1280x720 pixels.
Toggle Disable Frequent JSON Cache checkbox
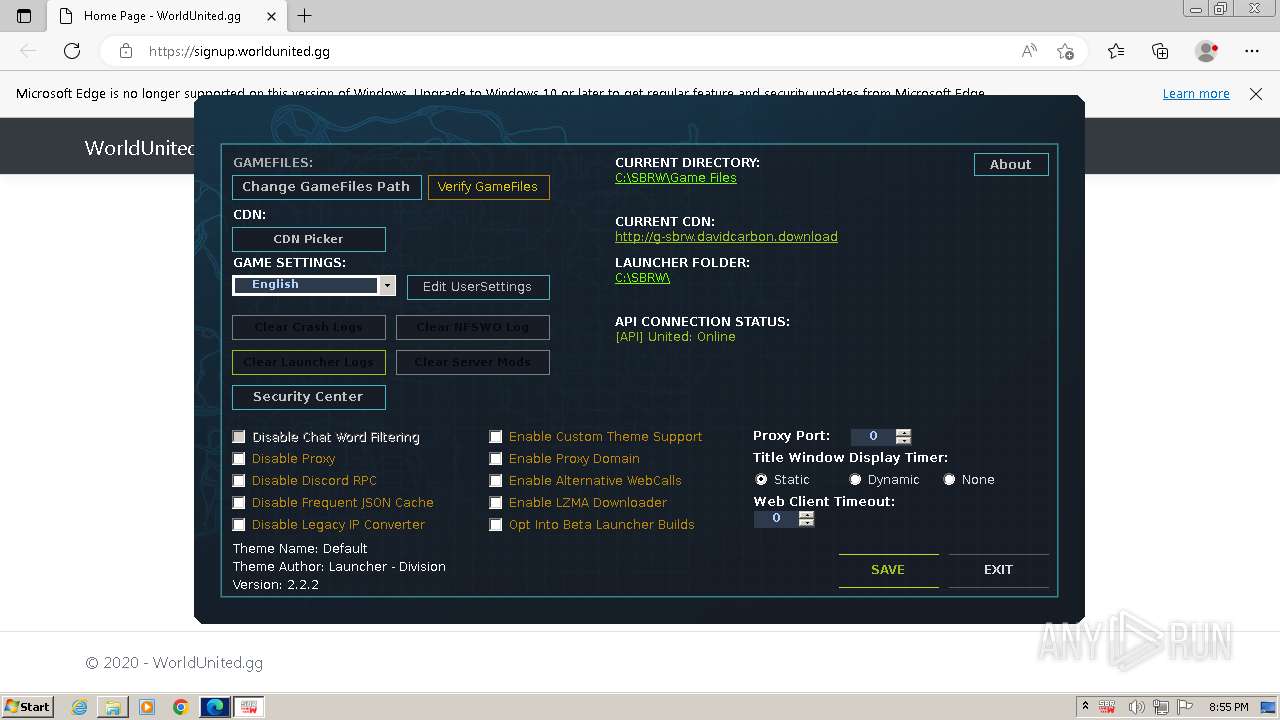coord(239,503)
